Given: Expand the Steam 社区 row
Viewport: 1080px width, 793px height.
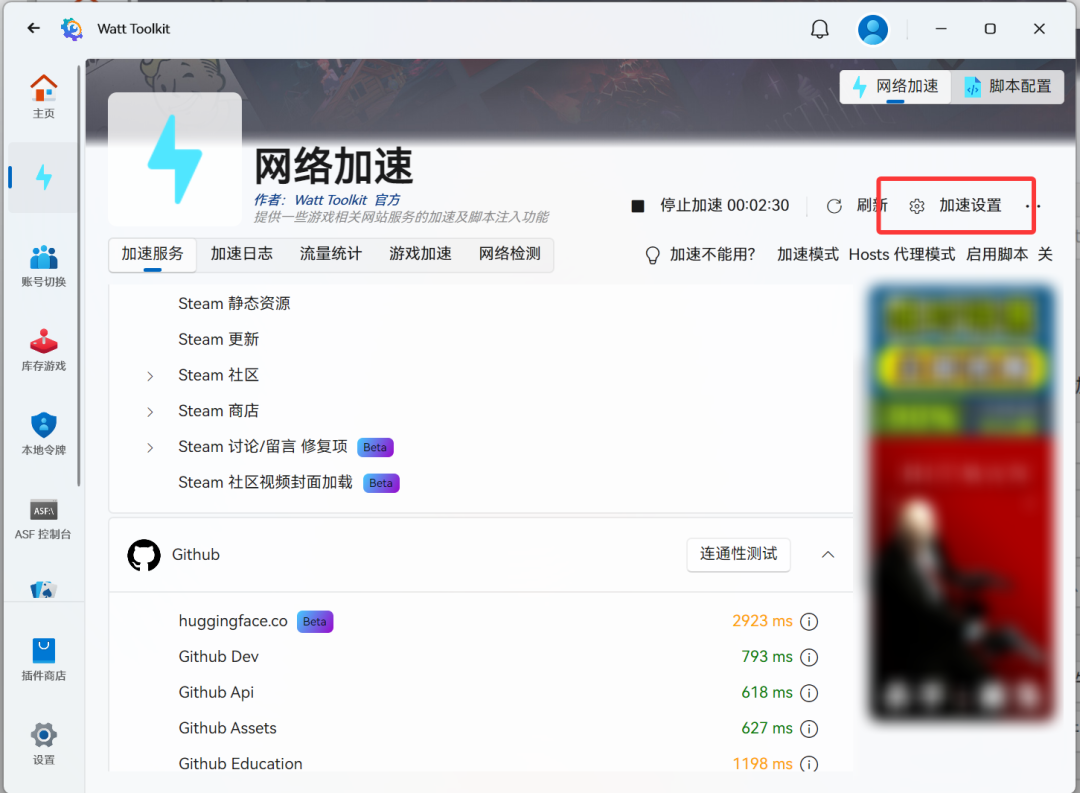Looking at the screenshot, I should (150, 376).
